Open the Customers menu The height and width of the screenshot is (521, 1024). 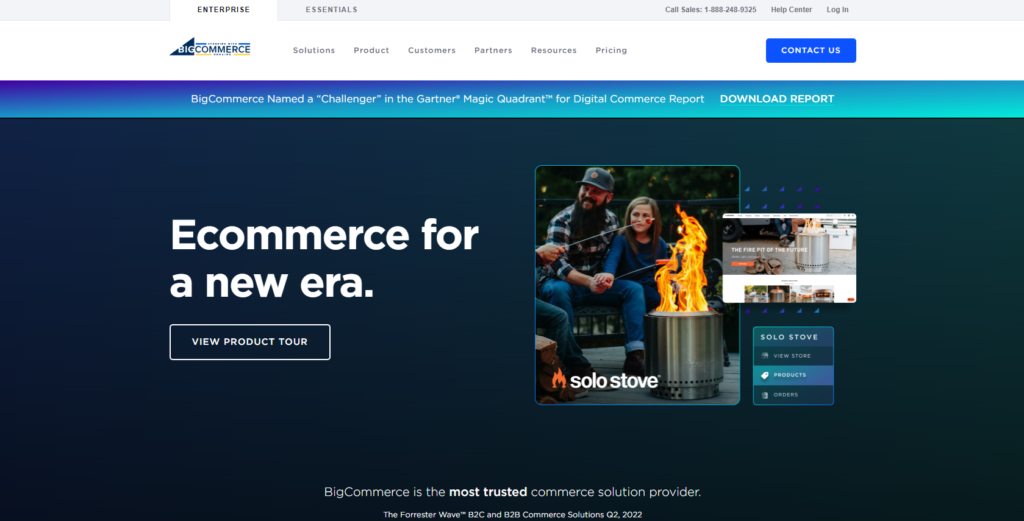pos(432,50)
